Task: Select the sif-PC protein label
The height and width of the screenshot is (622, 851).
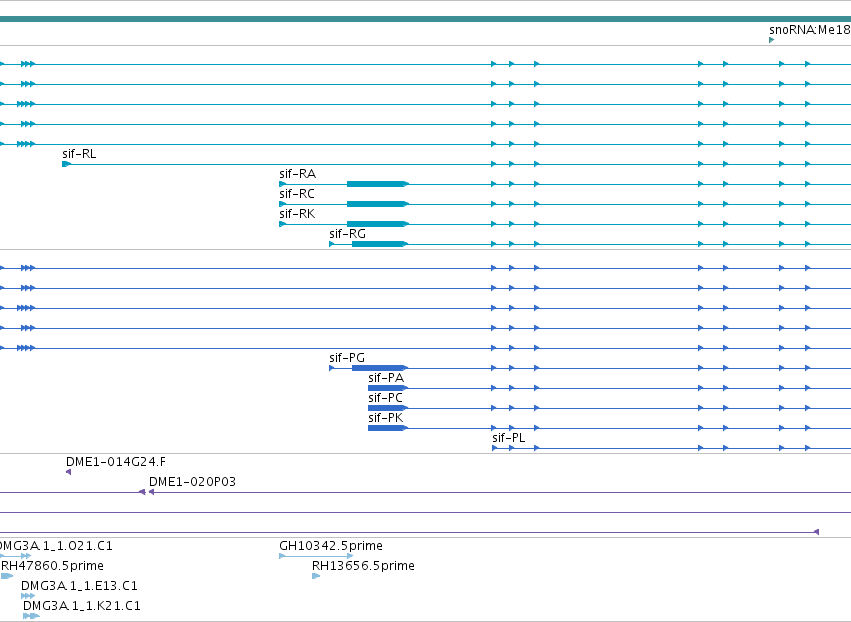Action: 385,398
